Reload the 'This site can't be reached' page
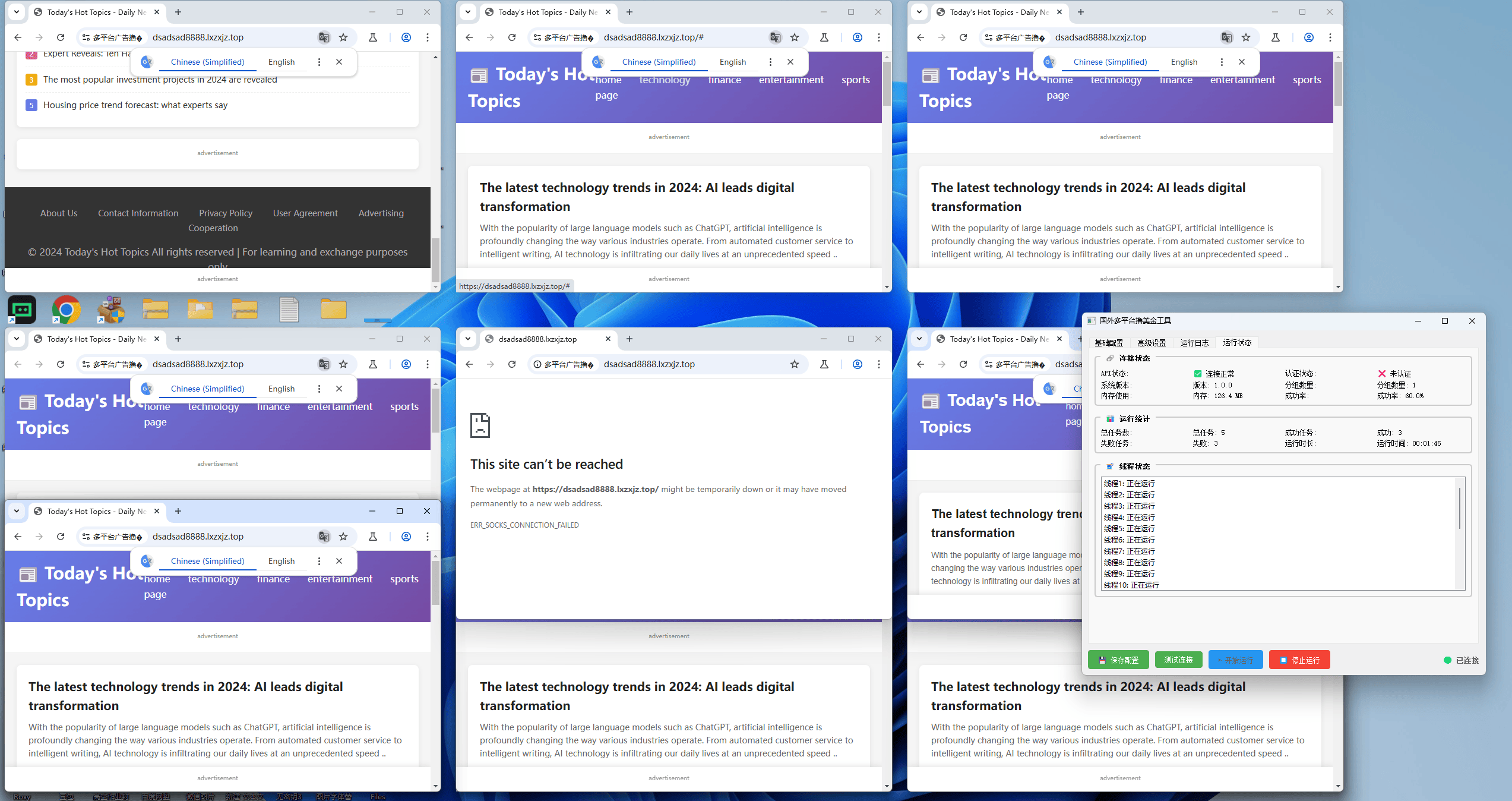Viewport: 1512px width, 801px height. pyautogui.click(x=512, y=364)
